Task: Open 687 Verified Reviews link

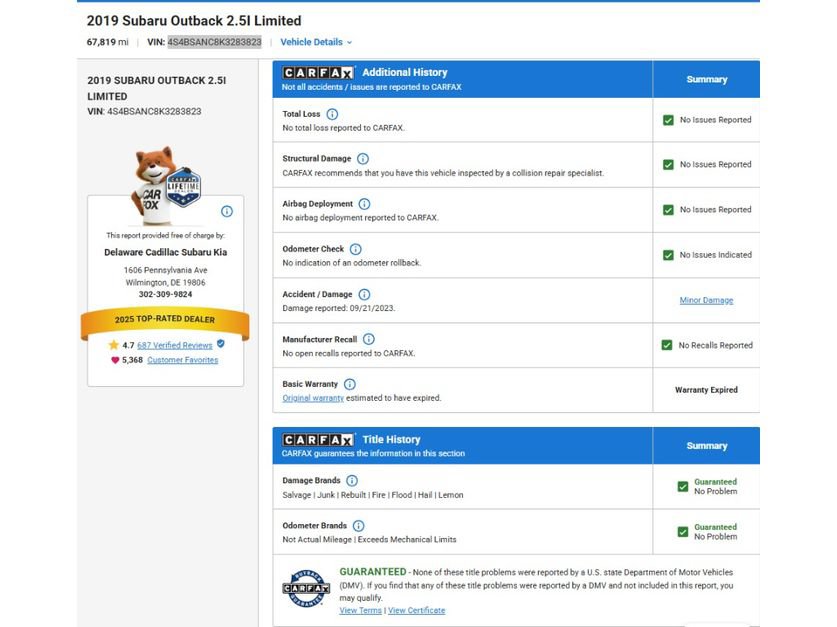Action: tap(175, 345)
